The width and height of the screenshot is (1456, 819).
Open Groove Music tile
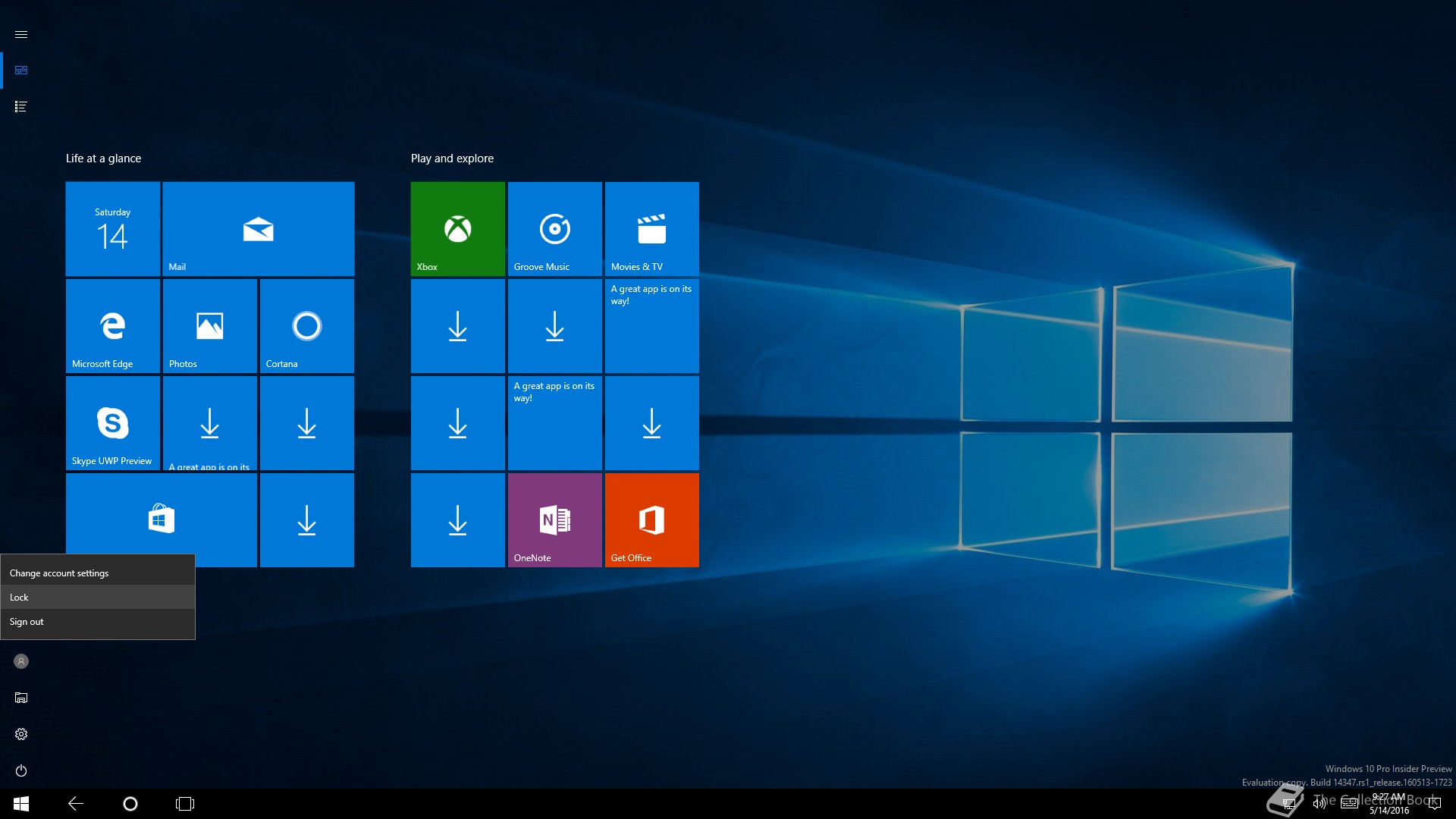pyautogui.click(x=555, y=229)
